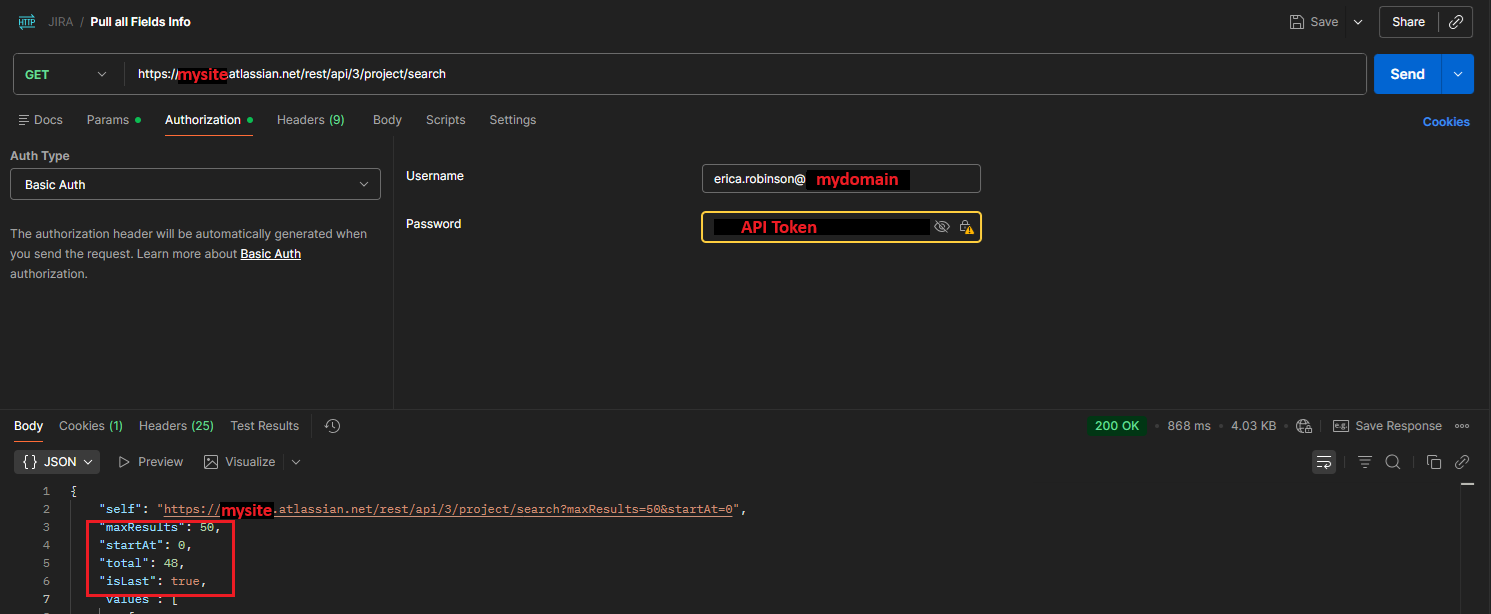
Task: Click the Send button
Action: click(1407, 74)
